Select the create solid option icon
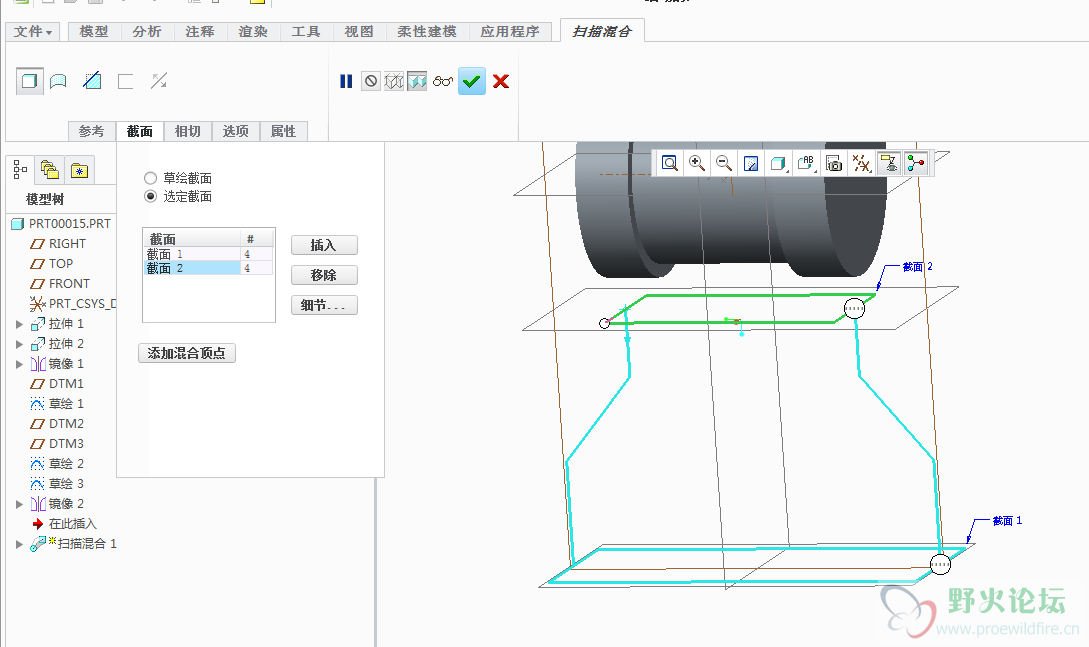 [x=29, y=81]
